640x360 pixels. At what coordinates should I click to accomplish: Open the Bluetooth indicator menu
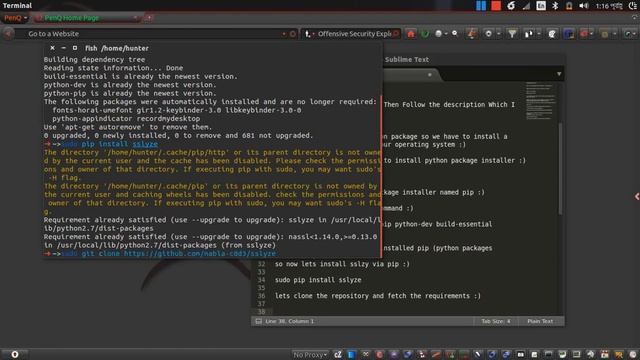point(555,6)
